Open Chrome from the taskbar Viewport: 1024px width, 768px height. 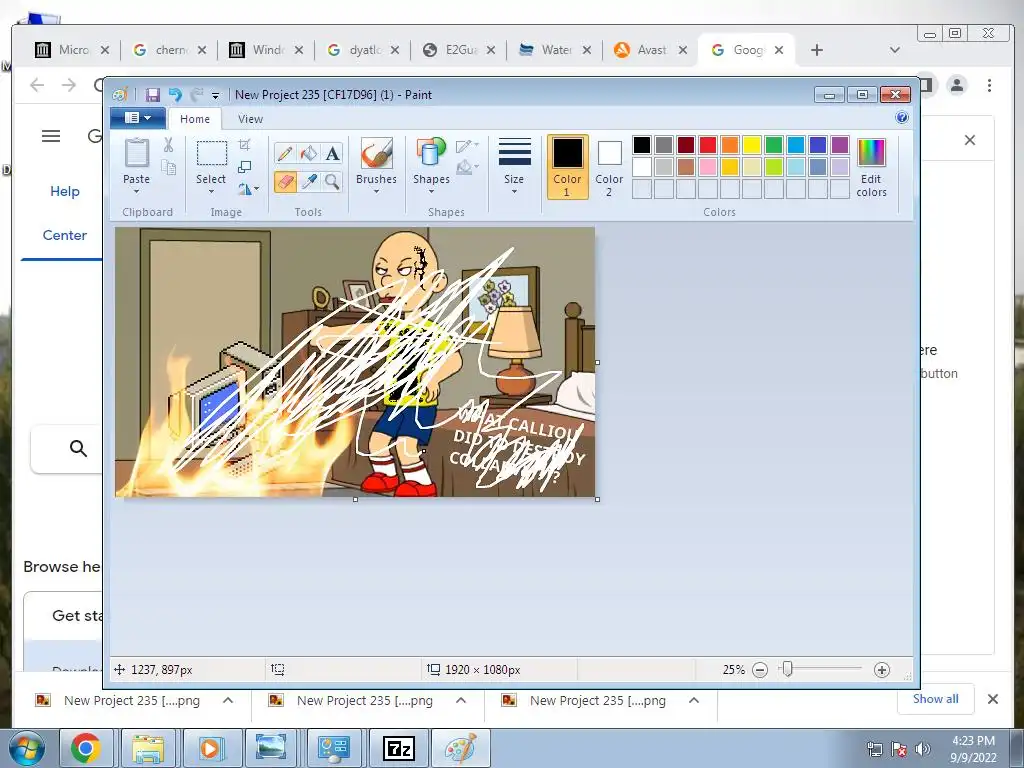(86, 748)
